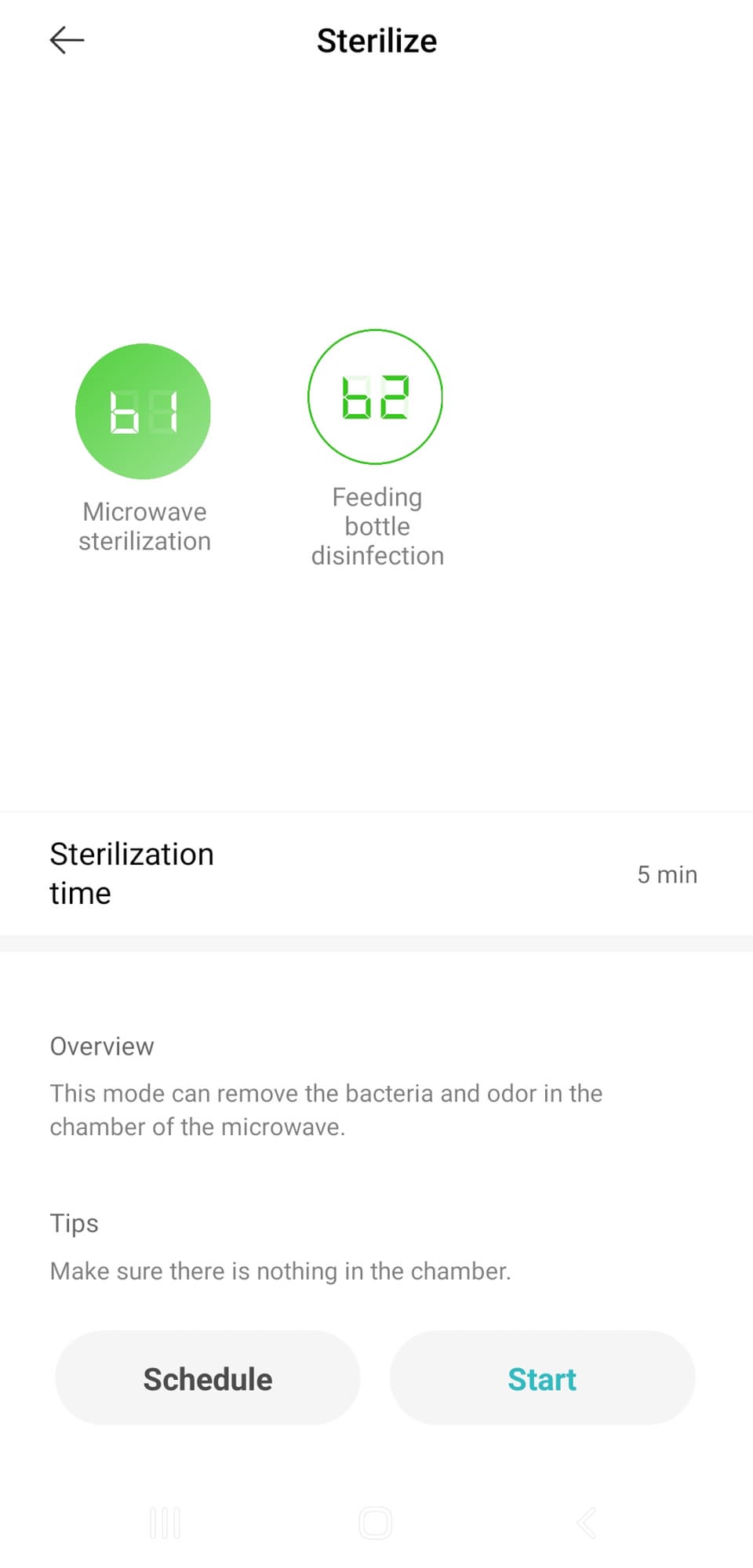Tap the blank area between Schedule and Start
This screenshot has height=1568, width=753.
point(375,1377)
